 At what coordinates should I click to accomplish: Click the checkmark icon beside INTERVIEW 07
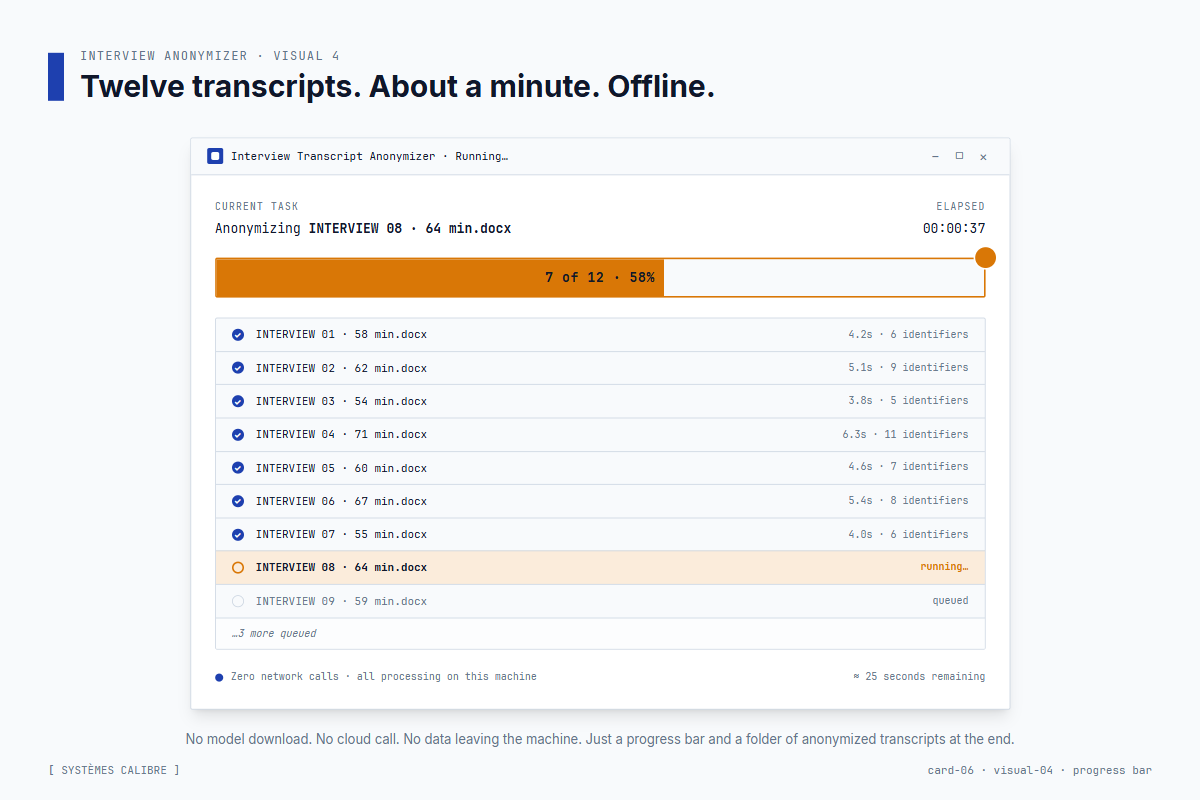pyautogui.click(x=237, y=533)
